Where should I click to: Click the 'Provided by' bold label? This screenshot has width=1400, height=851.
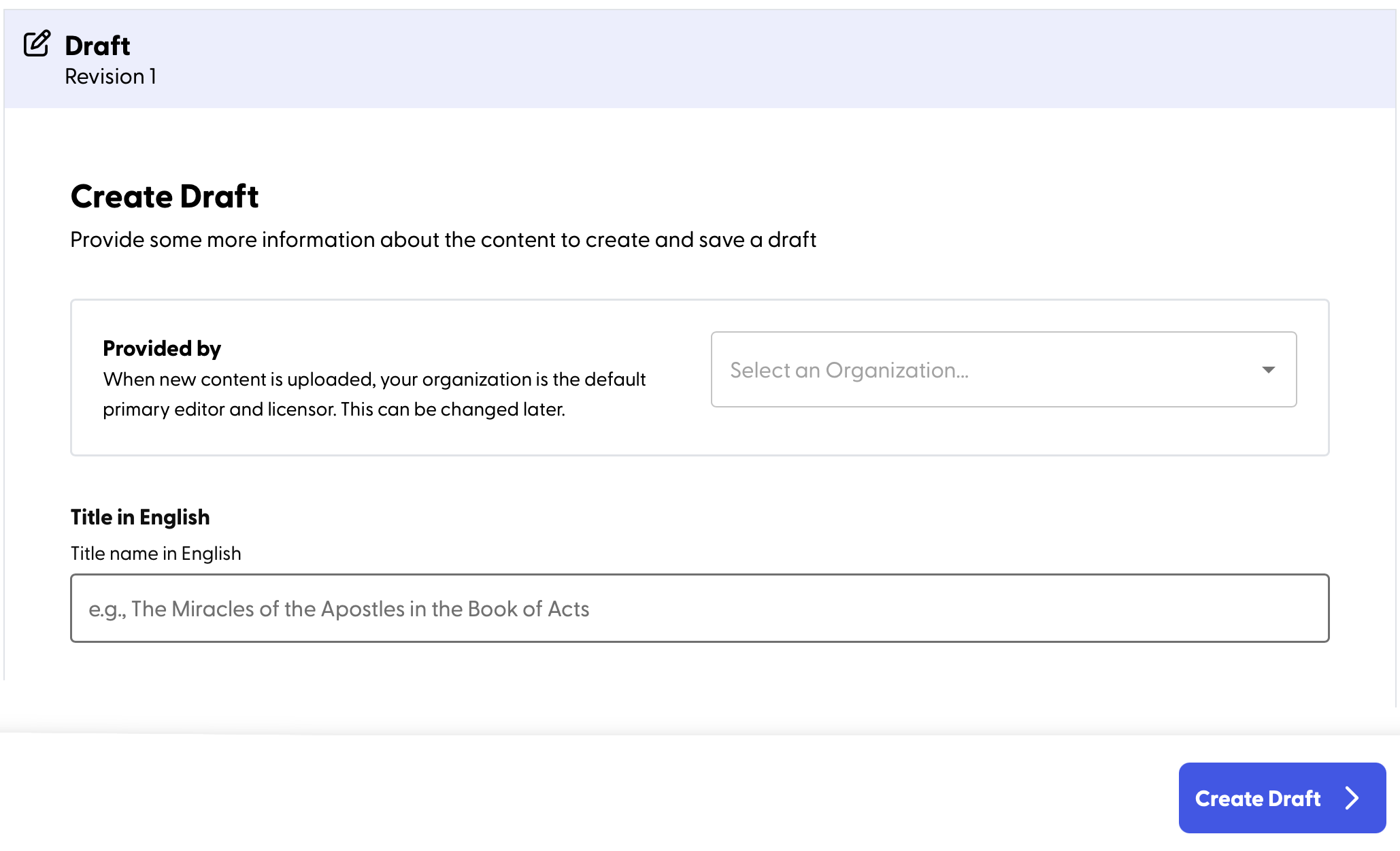click(162, 348)
